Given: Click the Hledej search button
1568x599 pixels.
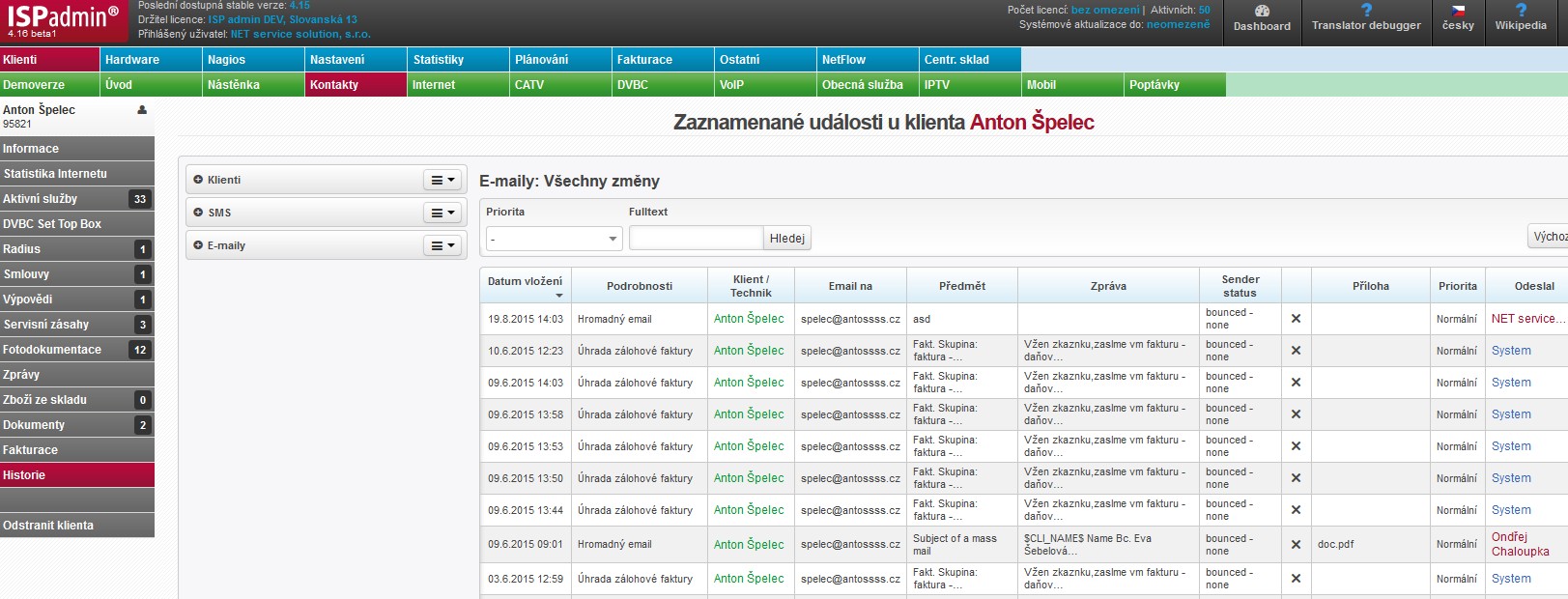Looking at the screenshot, I should click(x=786, y=238).
